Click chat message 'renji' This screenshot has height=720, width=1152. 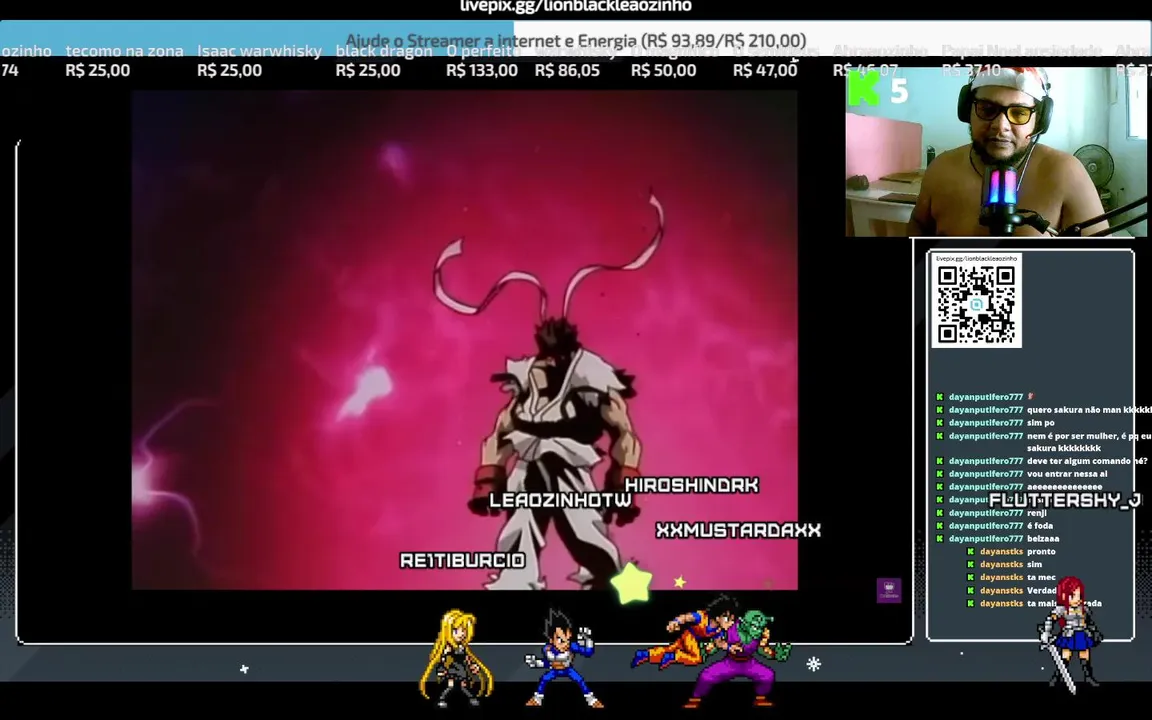click(1037, 513)
